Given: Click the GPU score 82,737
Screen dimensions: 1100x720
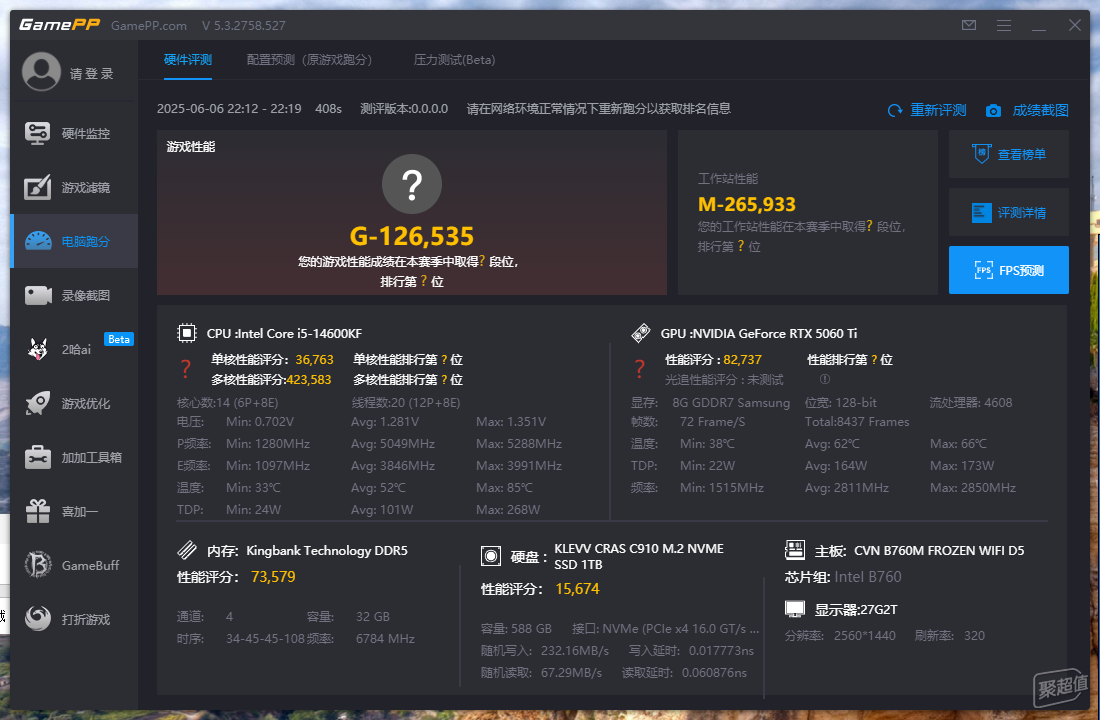Looking at the screenshot, I should coord(742,359).
